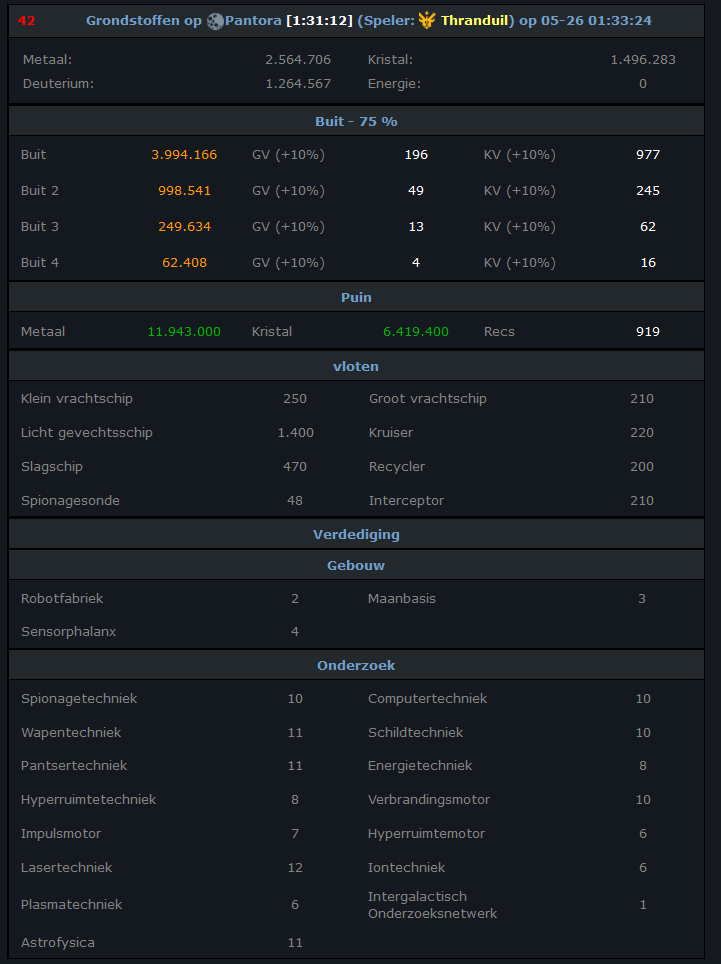Collapse the Onderzoek section header

tap(357, 665)
